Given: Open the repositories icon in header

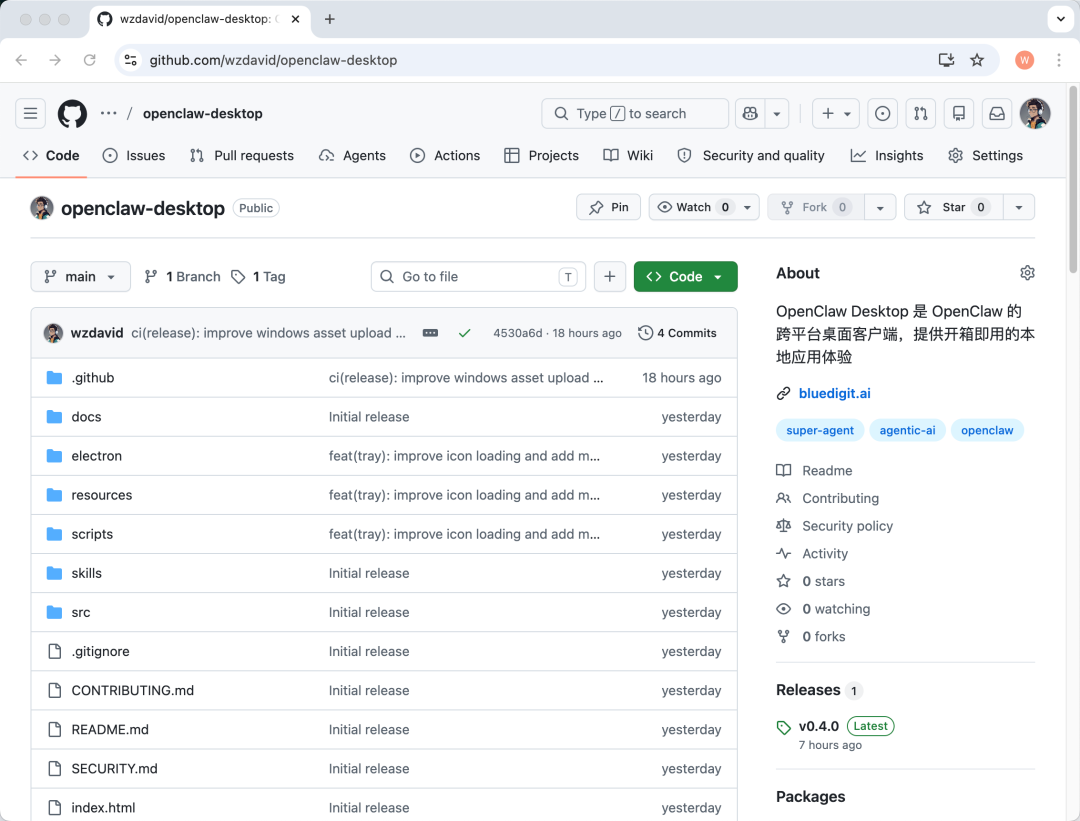Looking at the screenshot, I should pyautogui.click(x=959, y=114).
